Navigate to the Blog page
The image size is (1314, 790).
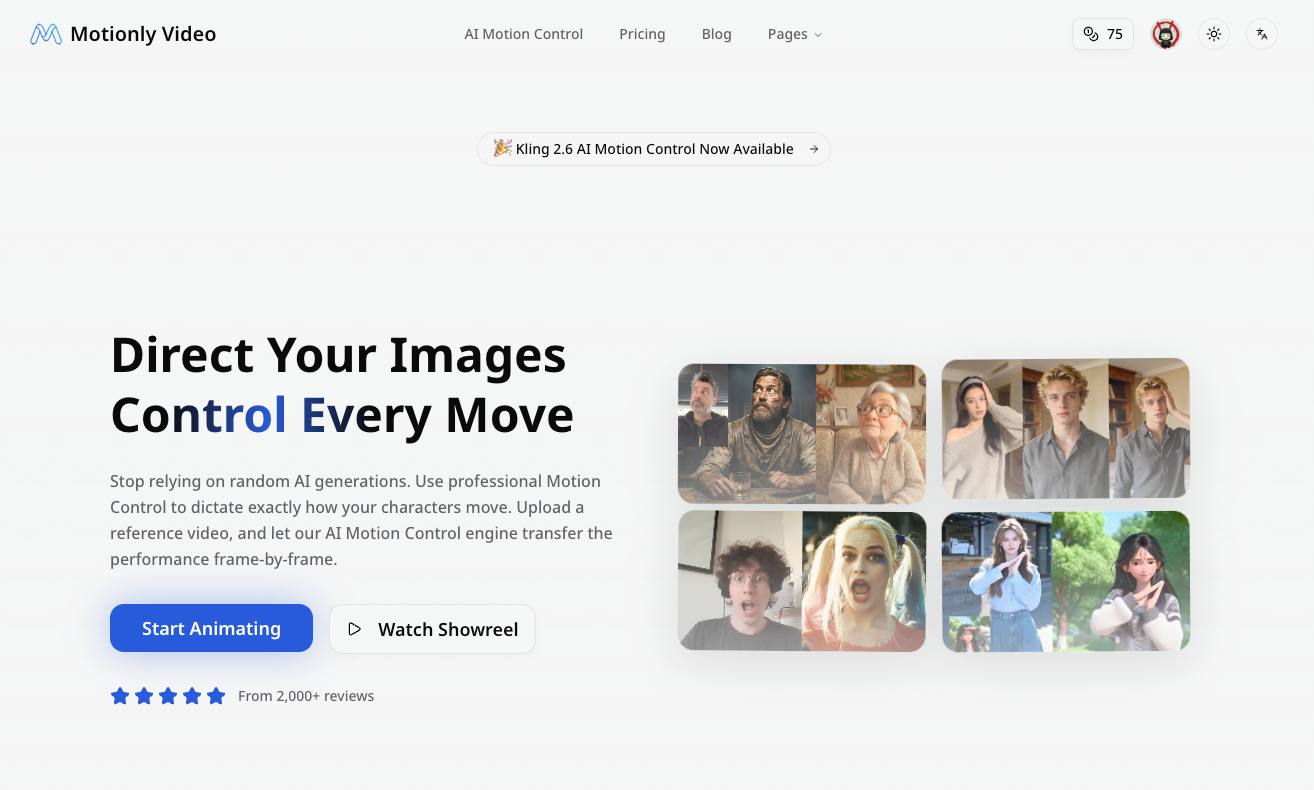(x=716, y=34)
